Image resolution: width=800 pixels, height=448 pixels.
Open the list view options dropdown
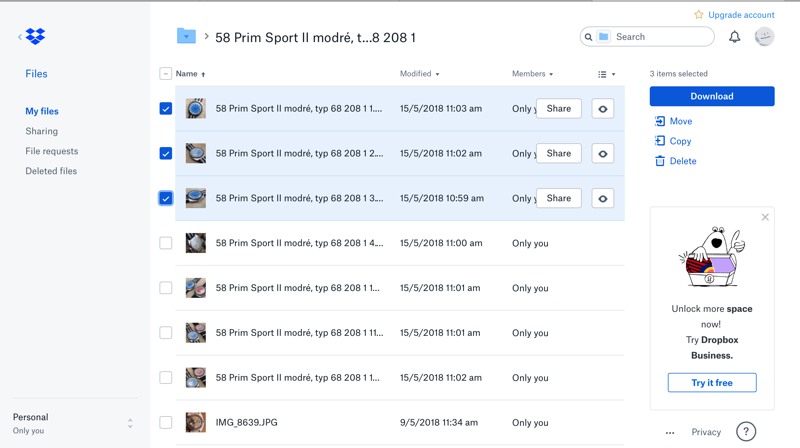[606, 74]
